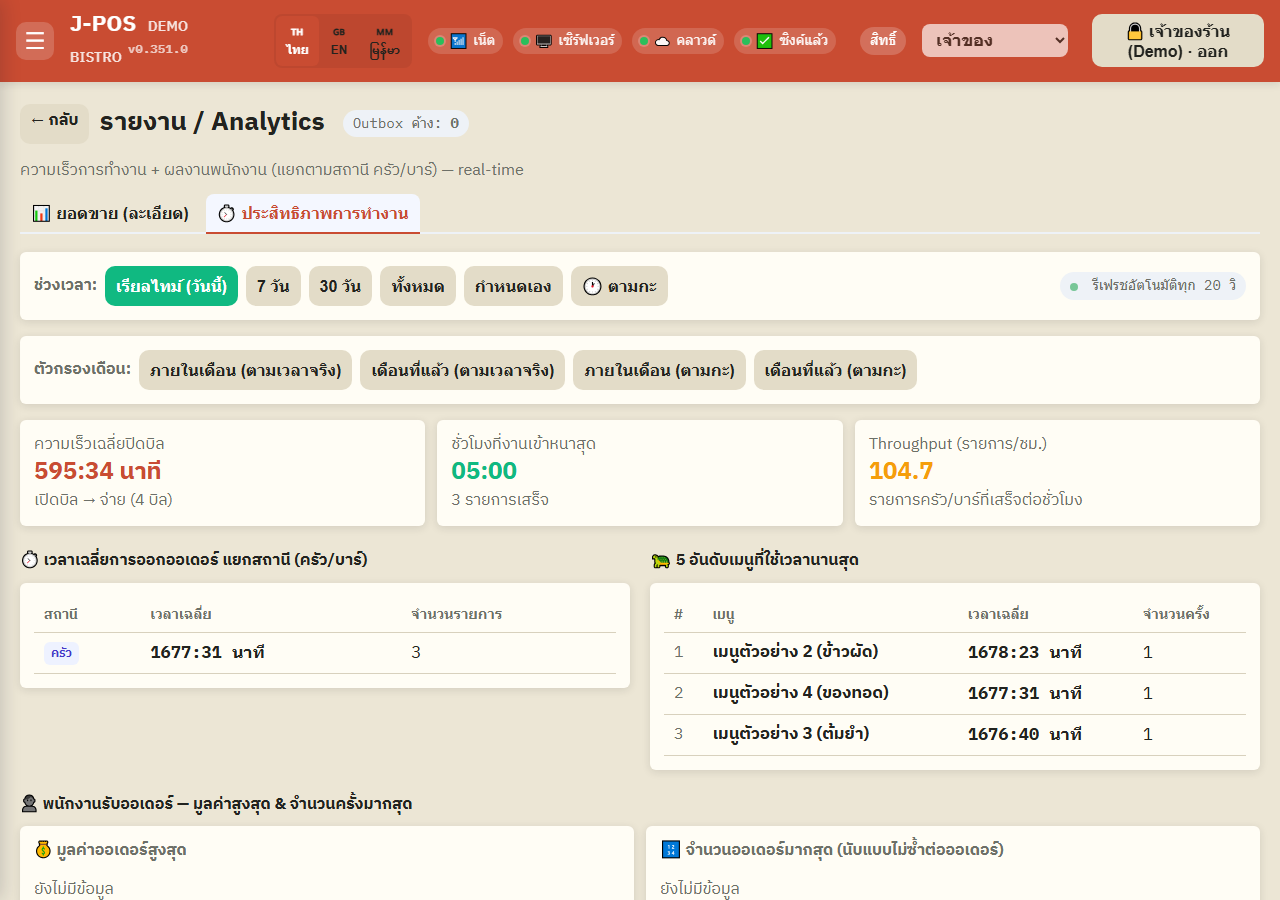Select เรียลไทม์ (วันนี้) time range

point(171,286)
